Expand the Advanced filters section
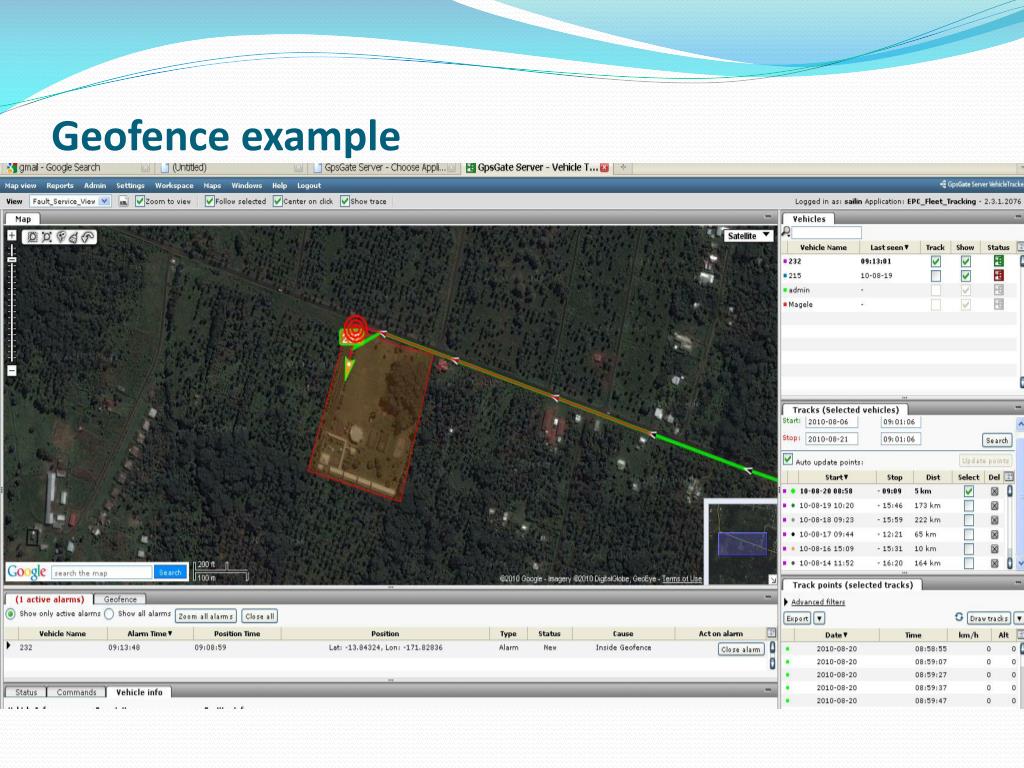Screen dimensions: 1024x768 (817, 602)
